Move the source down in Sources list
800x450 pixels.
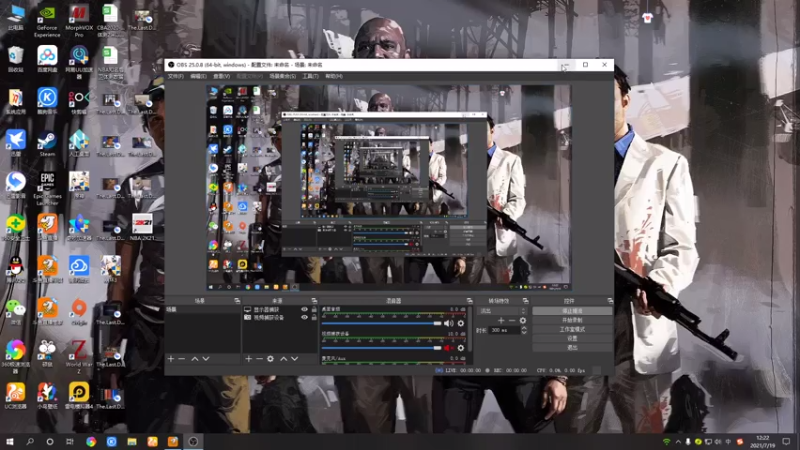click(x=295, y=359)
